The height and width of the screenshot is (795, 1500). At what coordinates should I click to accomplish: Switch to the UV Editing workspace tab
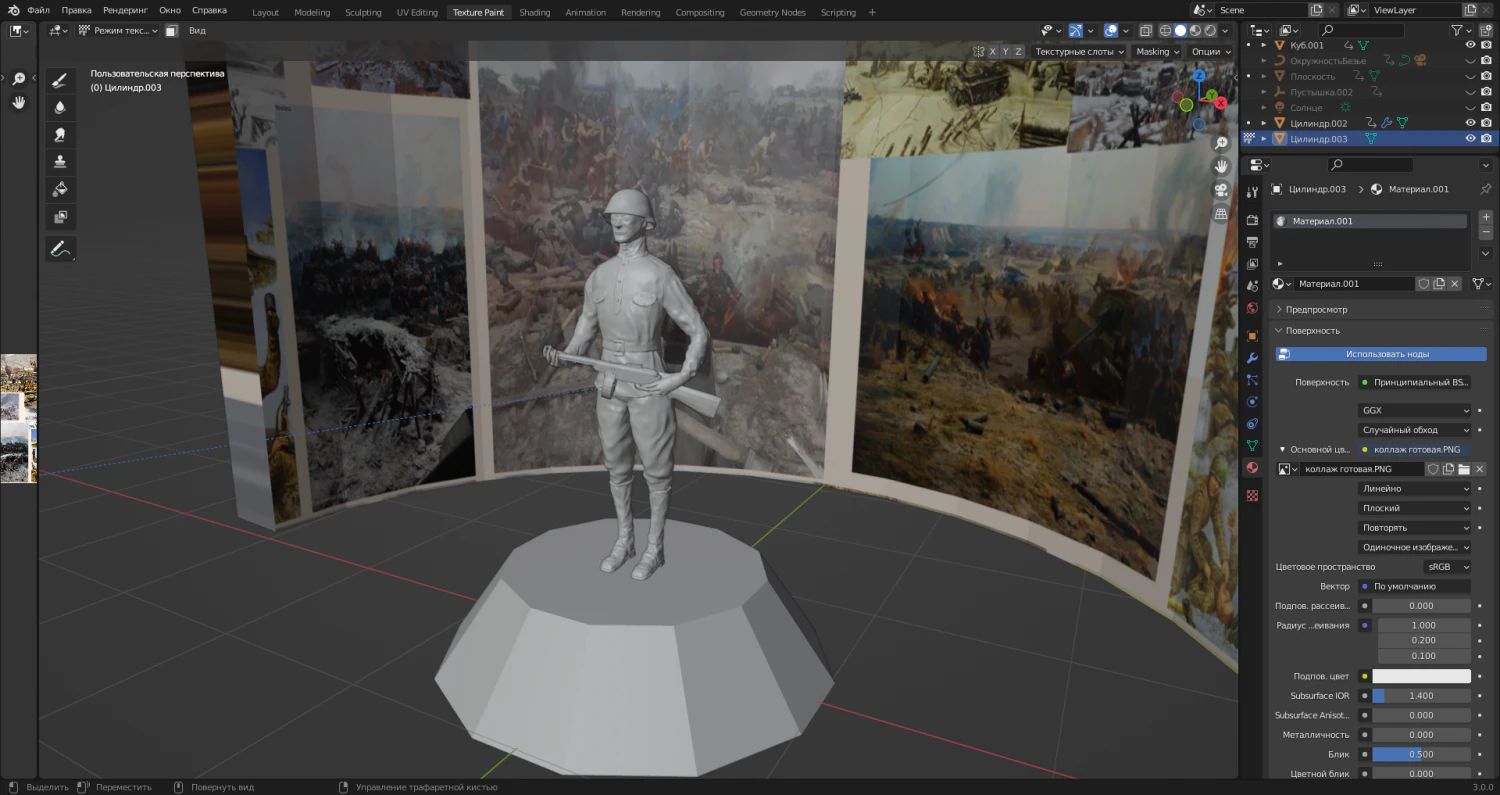tap(417, 12)
